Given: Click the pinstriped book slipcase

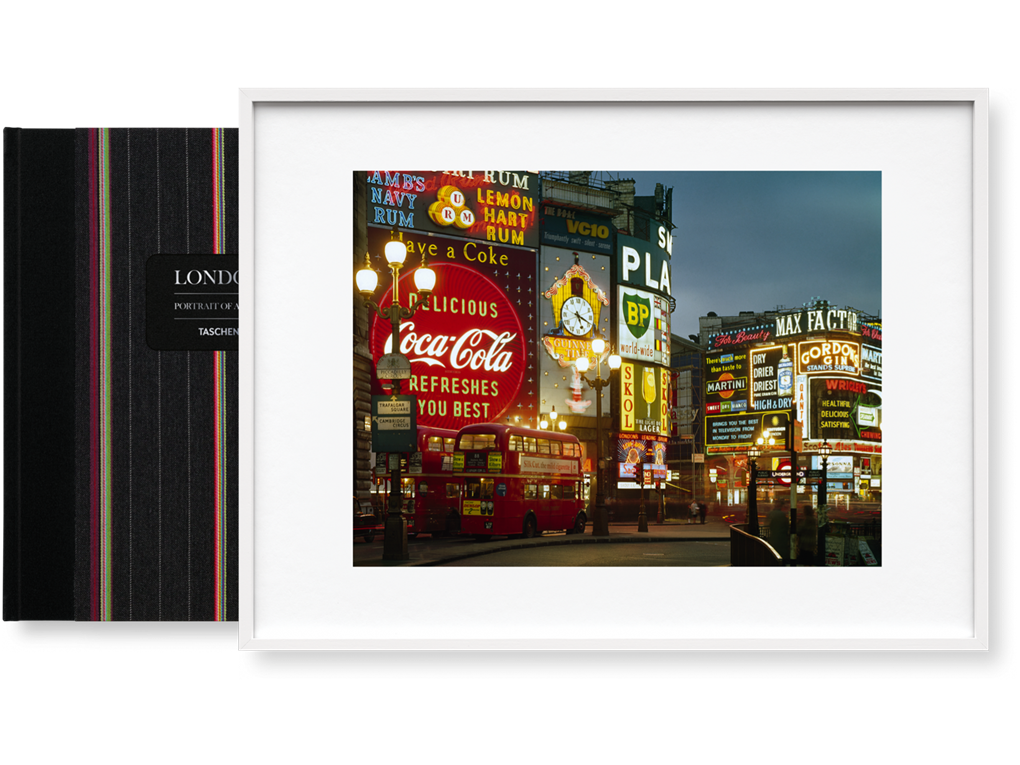Looking at the screenshot, I should [121, 374].
